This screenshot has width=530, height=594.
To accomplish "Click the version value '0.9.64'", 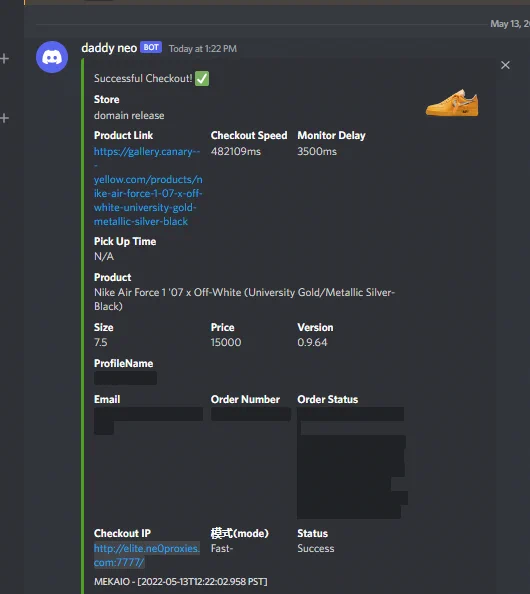I will coord(312,342).
